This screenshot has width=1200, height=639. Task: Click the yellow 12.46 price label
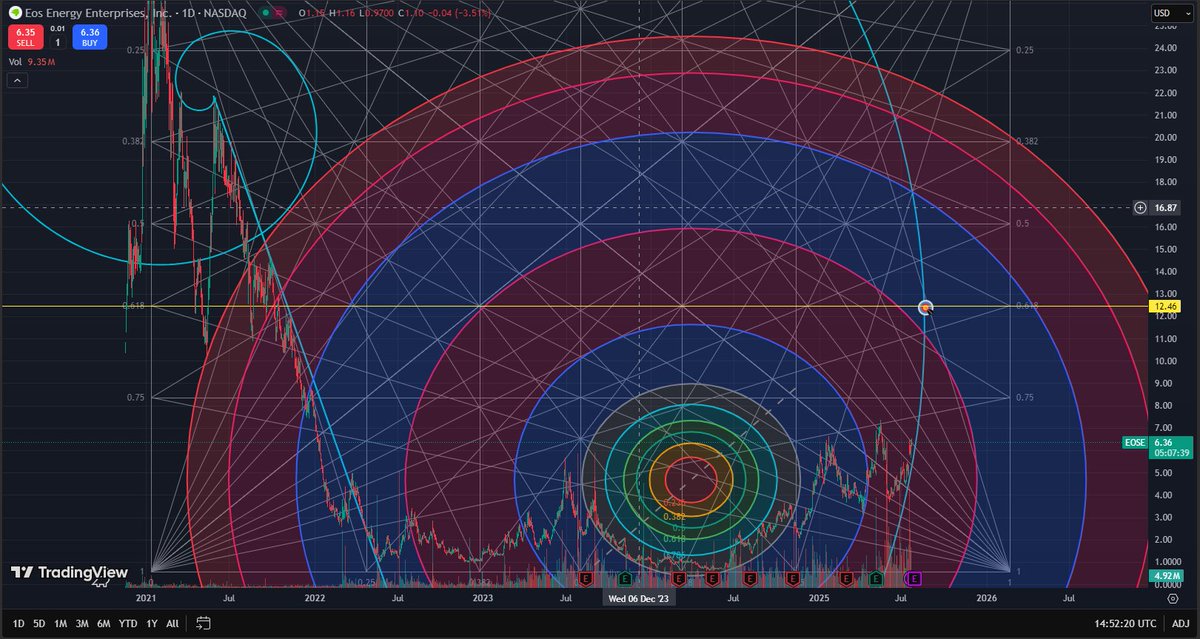pos(1164,306)
